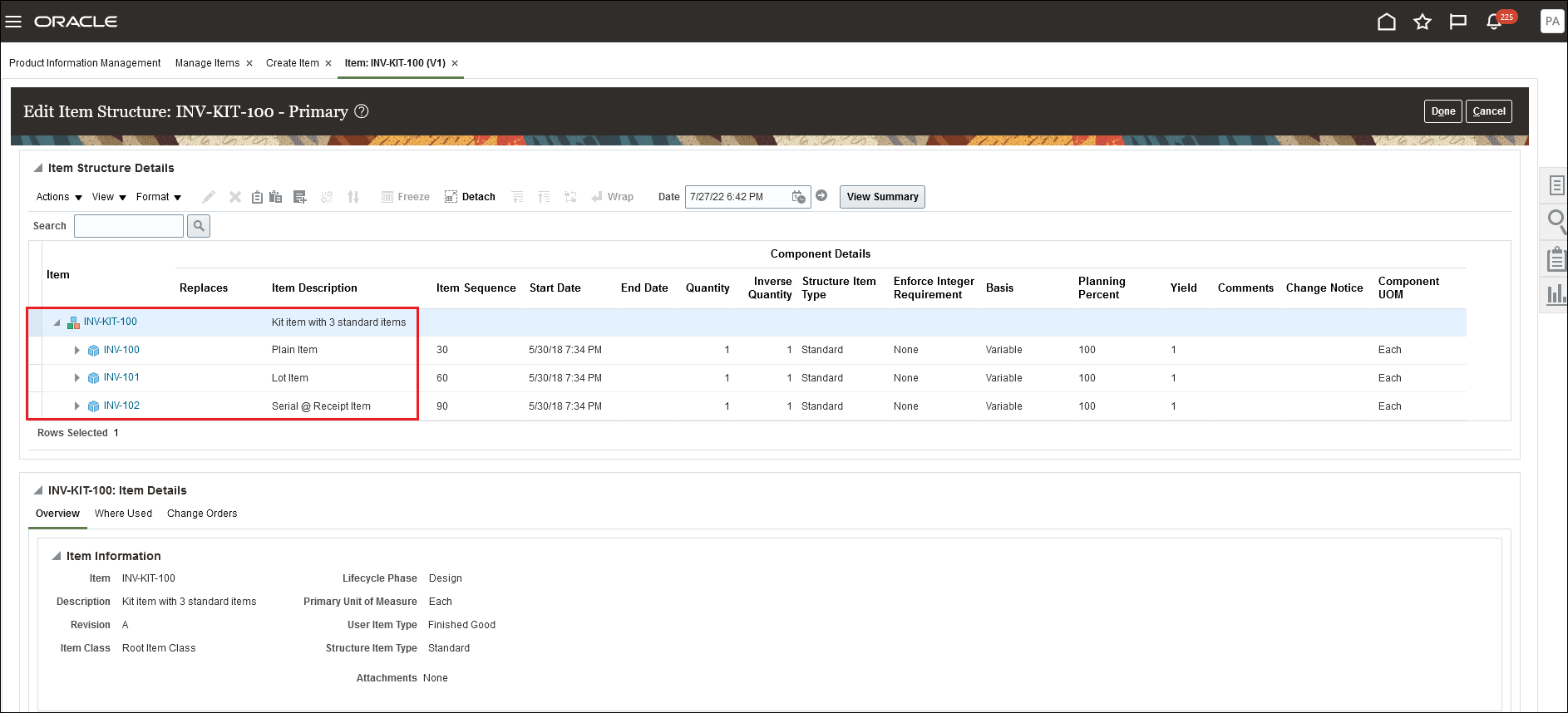The image size is (1568, 713).
Task: Click the go arrow next to Date
Action: click(x=821, y=195)
